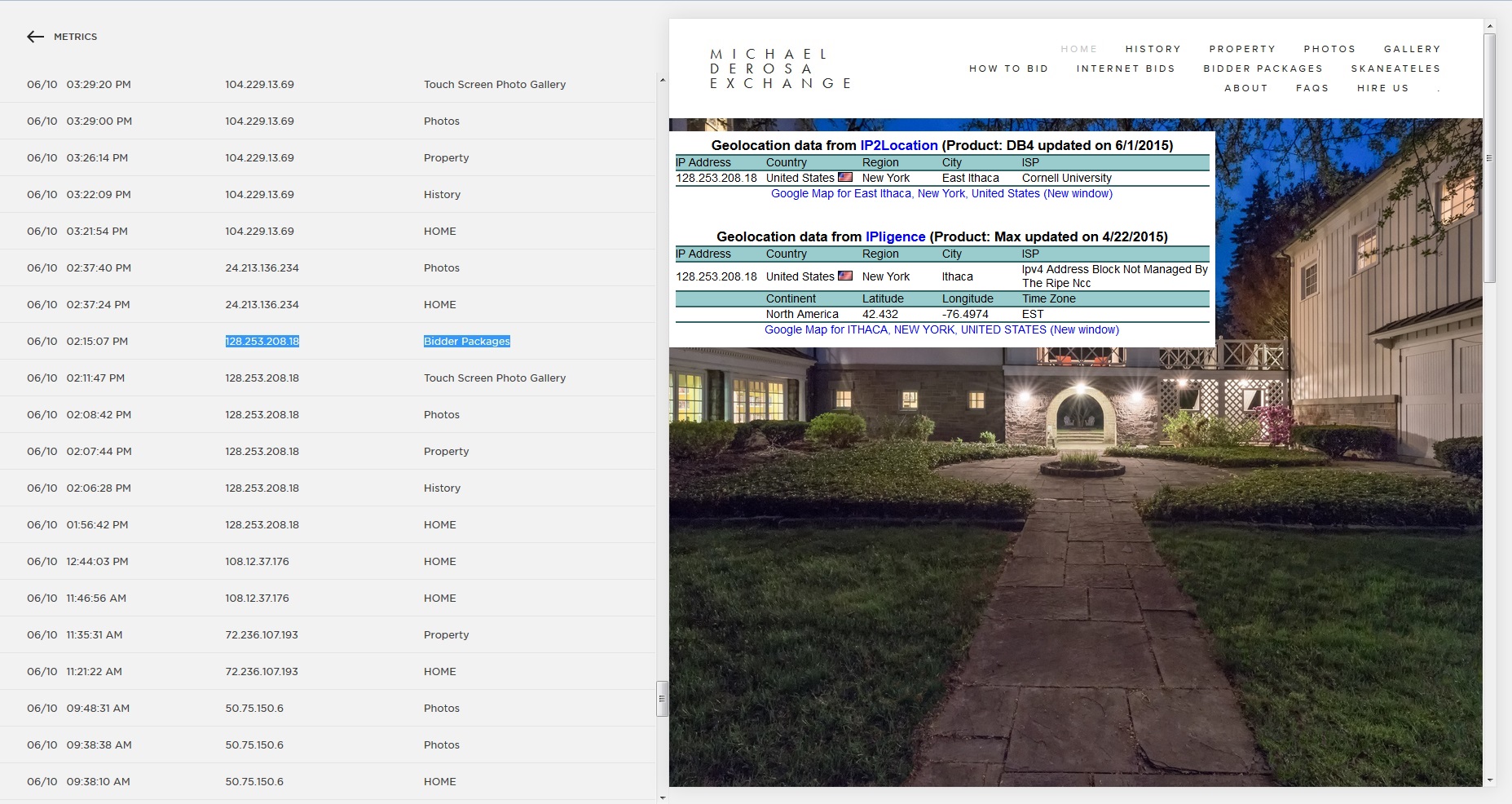Click the preview pane scrollbar thumb
This screenshot has height=804, width=1512.
(x=1489, y=158)
